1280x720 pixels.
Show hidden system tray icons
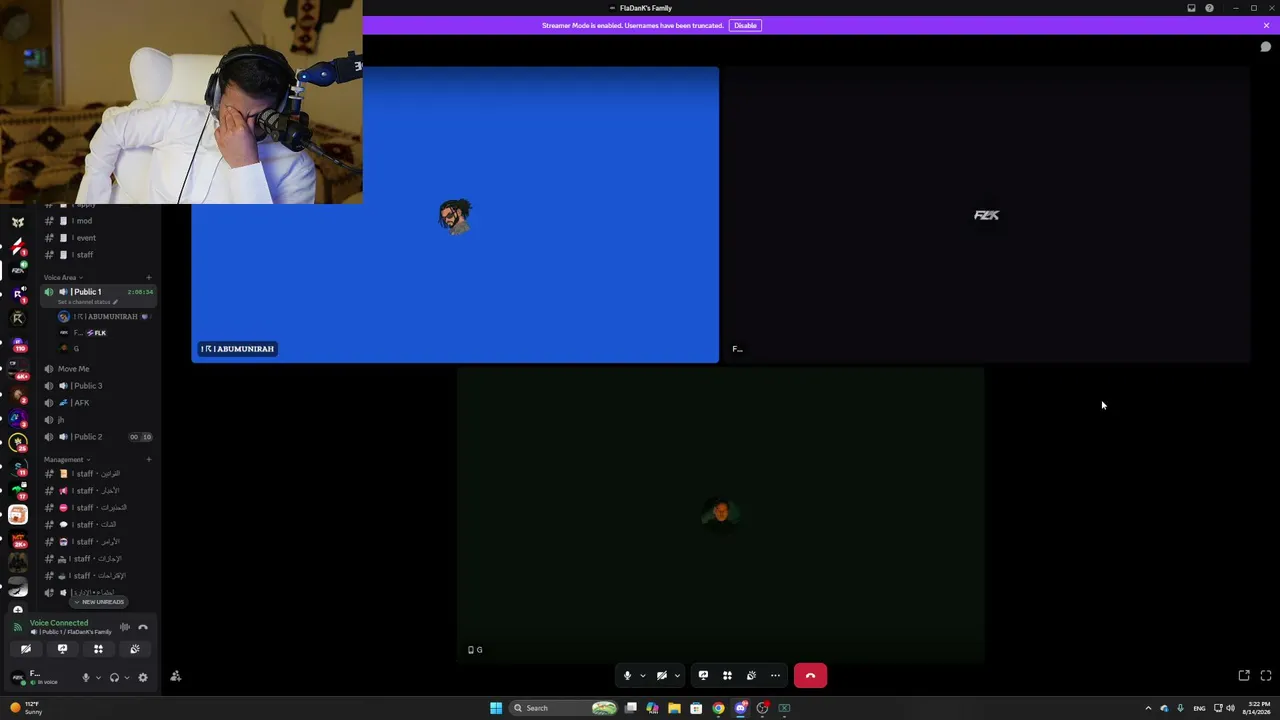coord(1148,708)
